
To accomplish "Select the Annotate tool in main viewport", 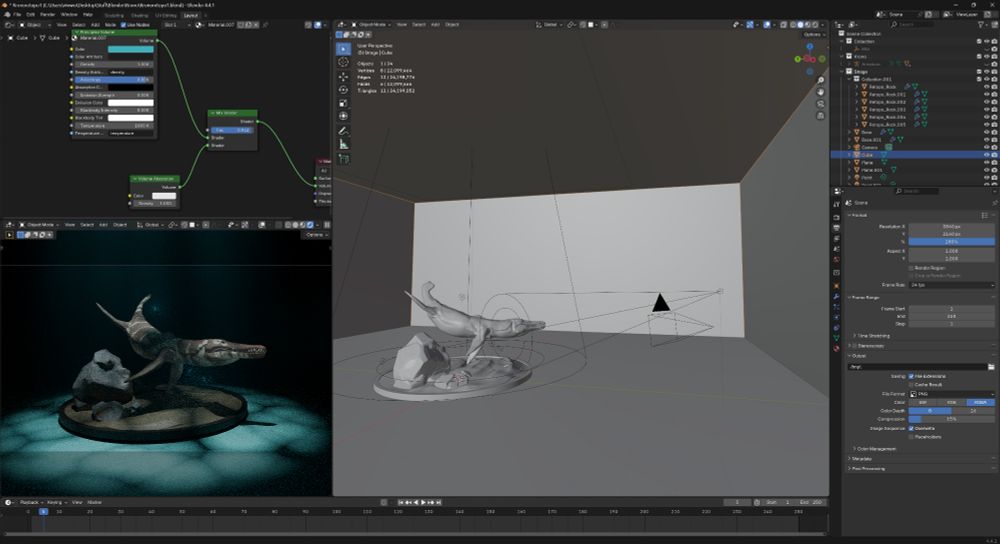I will tap(343, 131).
